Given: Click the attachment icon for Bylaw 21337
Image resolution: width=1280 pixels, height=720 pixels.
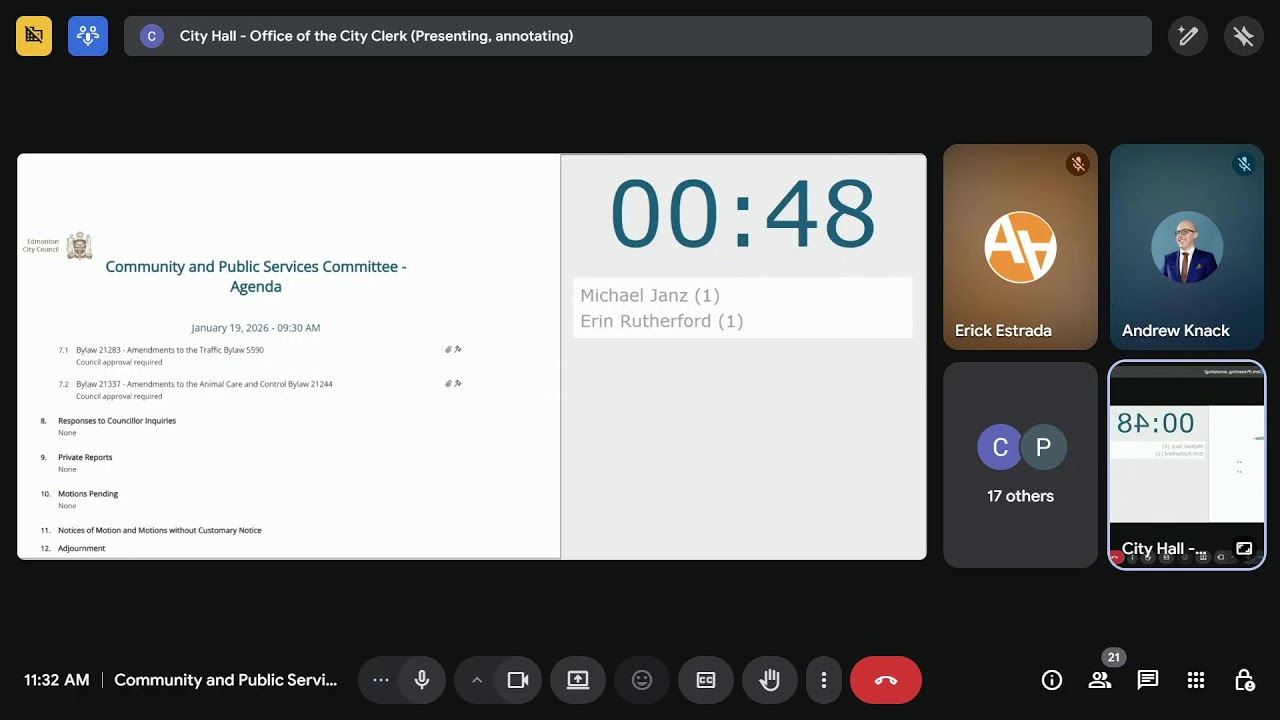Looking at the screenshot, I should pyautogui.click(x=449, y=384).
